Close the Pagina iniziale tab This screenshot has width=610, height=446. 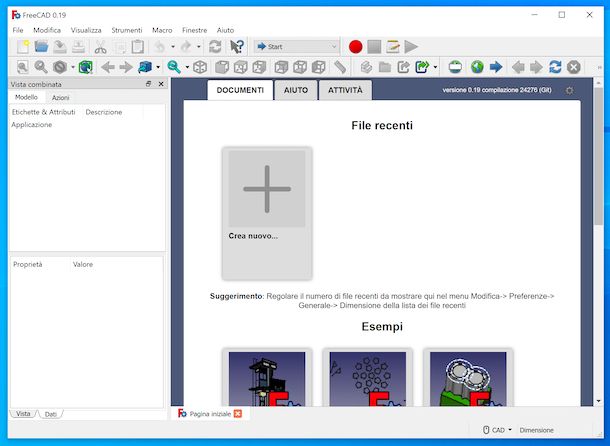click(238, 414)
